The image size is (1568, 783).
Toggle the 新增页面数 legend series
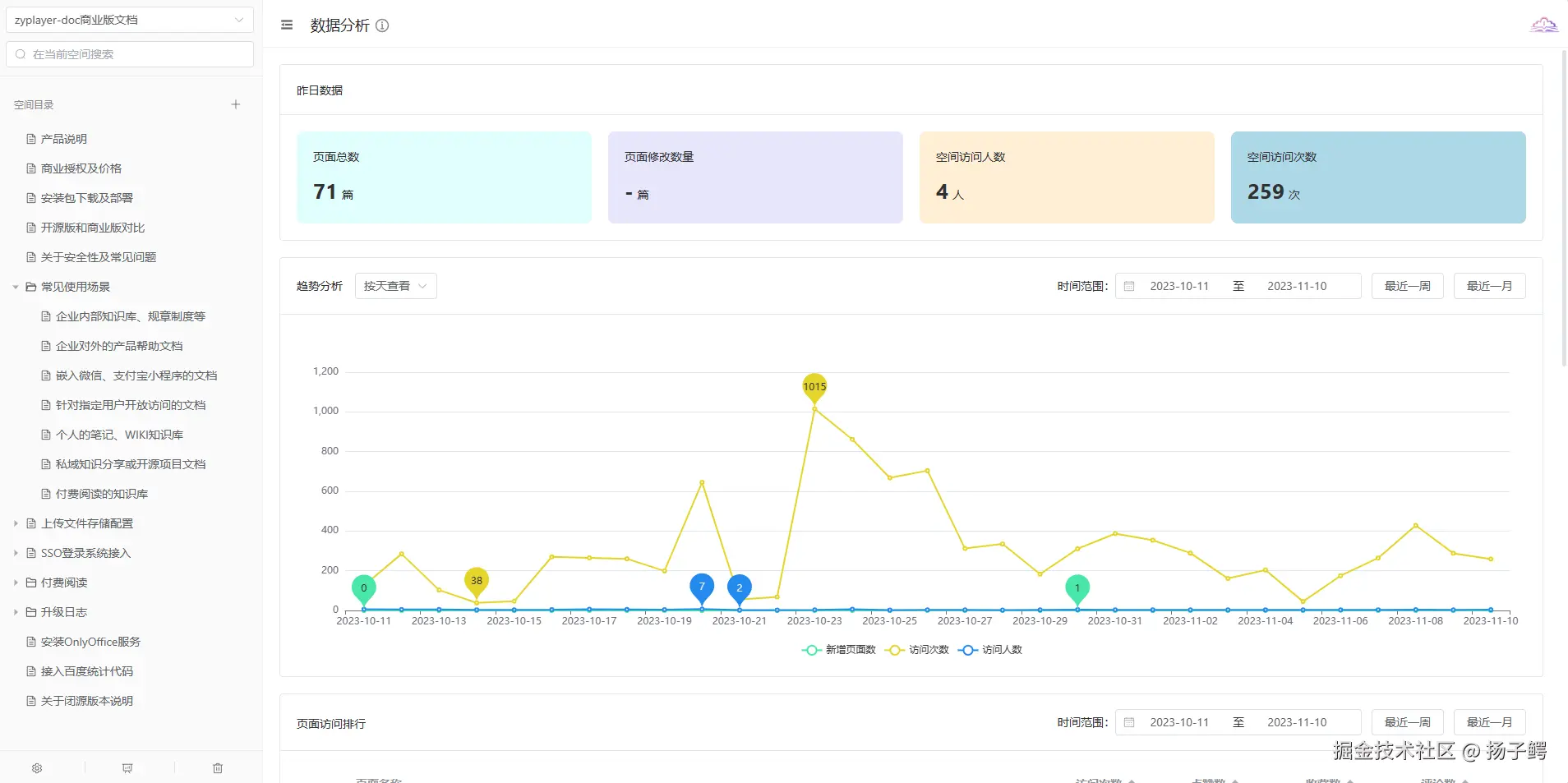tap(839, 650)
